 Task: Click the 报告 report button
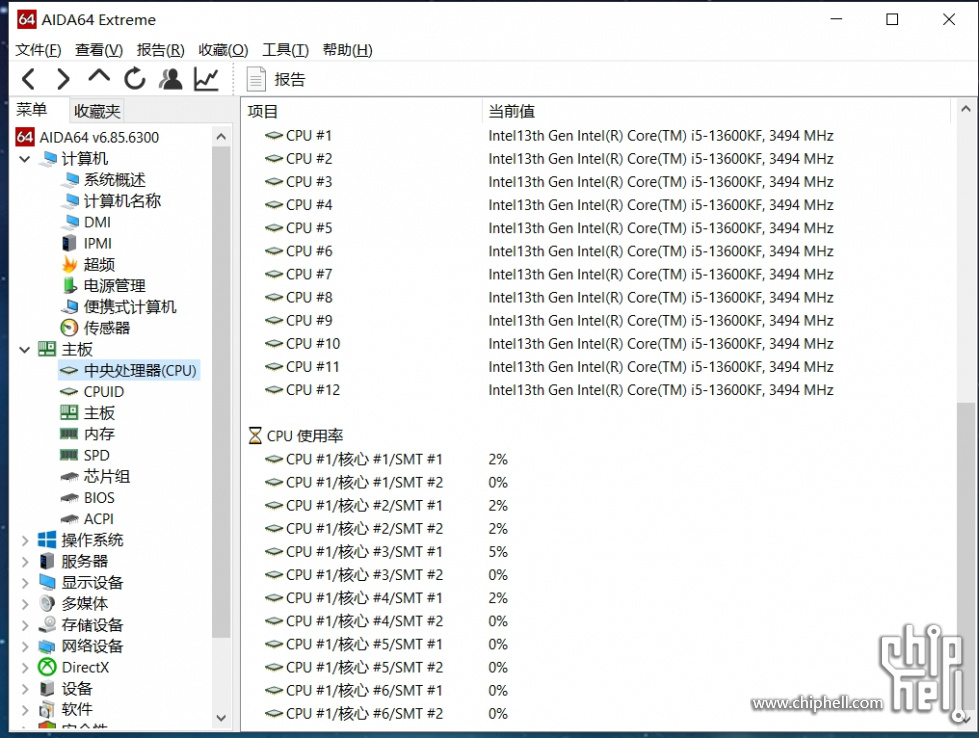click(x=276, y=79)
